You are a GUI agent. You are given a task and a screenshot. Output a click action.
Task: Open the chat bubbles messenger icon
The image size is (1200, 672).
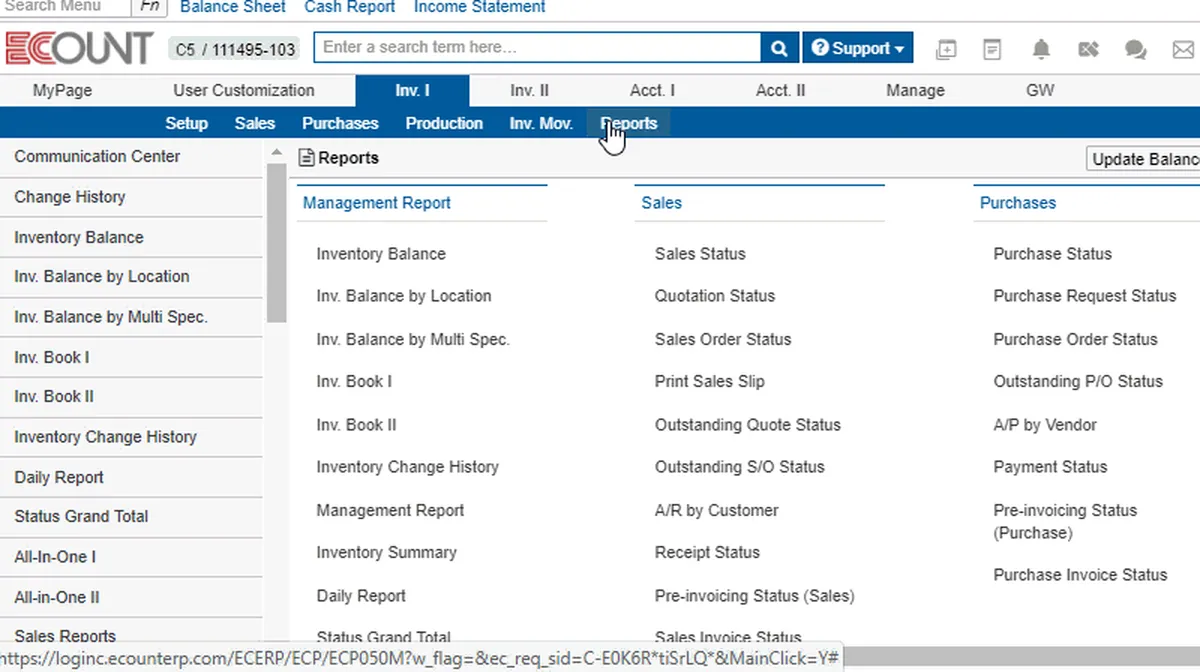(1135, 49)
